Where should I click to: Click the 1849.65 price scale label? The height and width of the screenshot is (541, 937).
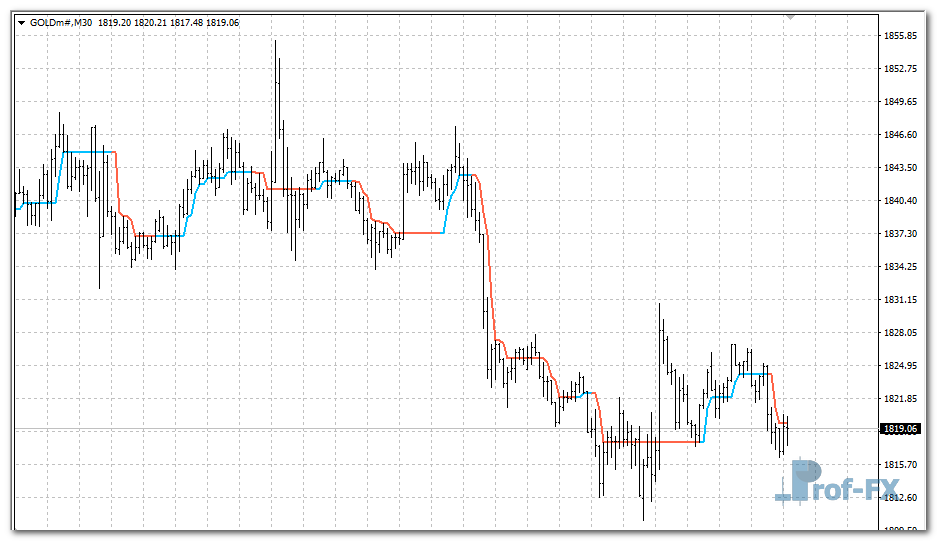(x=901, y=102)
